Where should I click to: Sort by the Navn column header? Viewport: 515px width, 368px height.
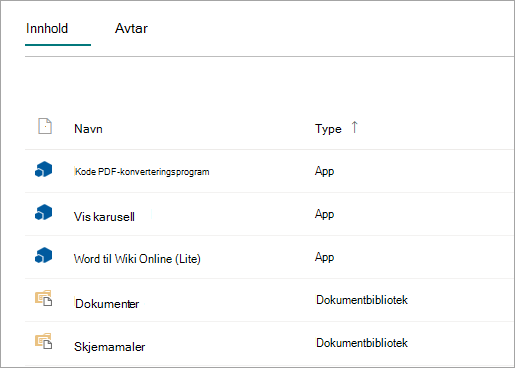[x=88, y=129]
